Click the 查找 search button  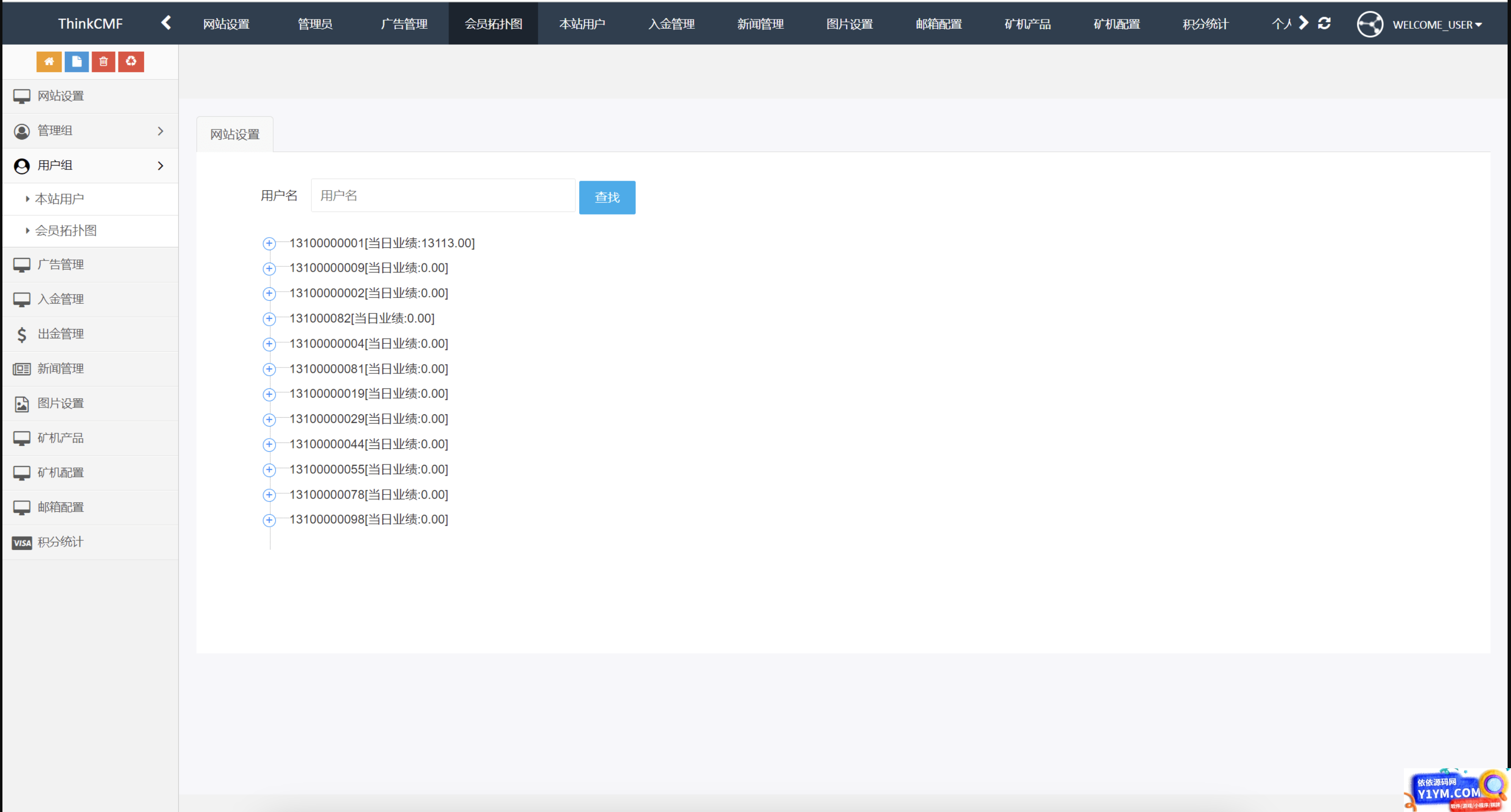click(607, 198)
